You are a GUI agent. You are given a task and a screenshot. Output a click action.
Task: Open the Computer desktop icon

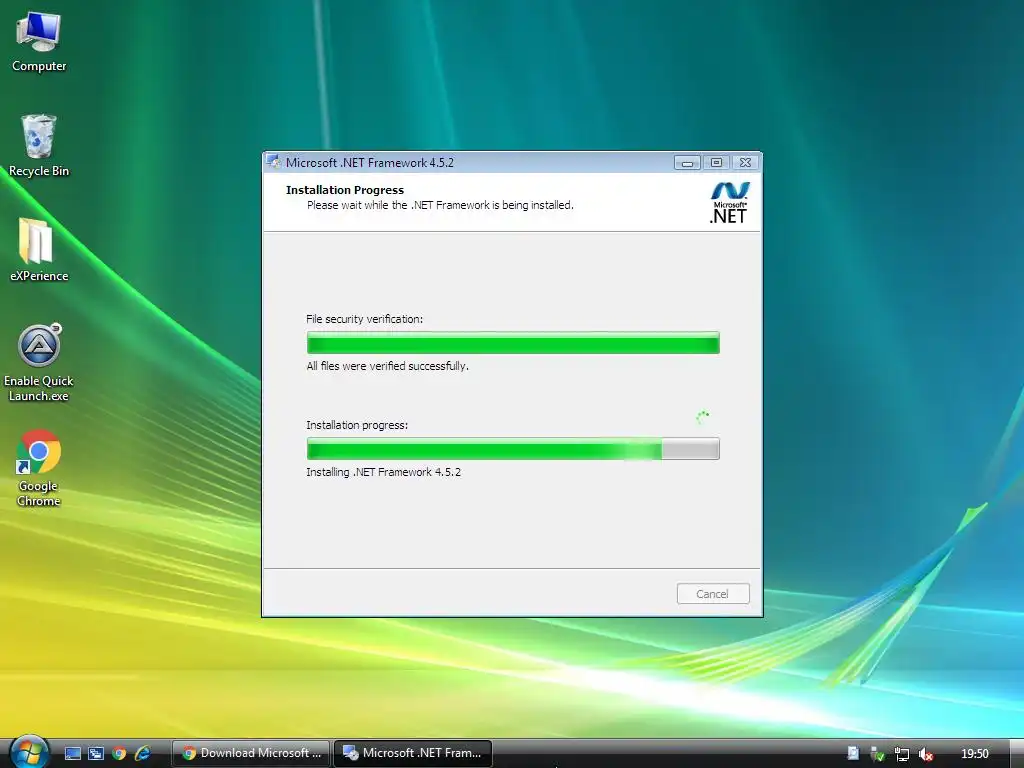39,42
